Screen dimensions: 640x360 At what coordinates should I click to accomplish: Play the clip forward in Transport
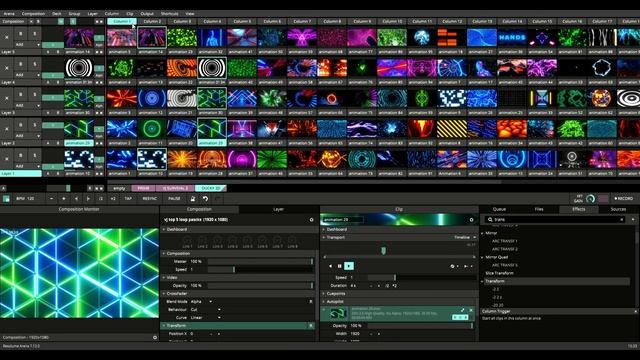349,266
